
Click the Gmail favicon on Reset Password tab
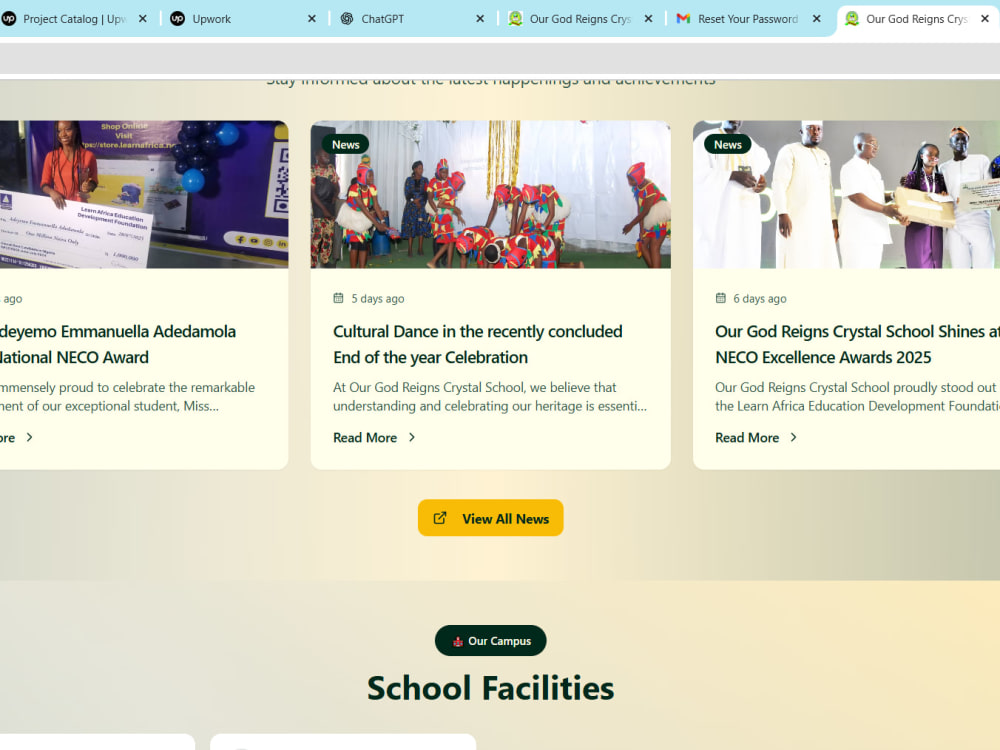(684, 19)
